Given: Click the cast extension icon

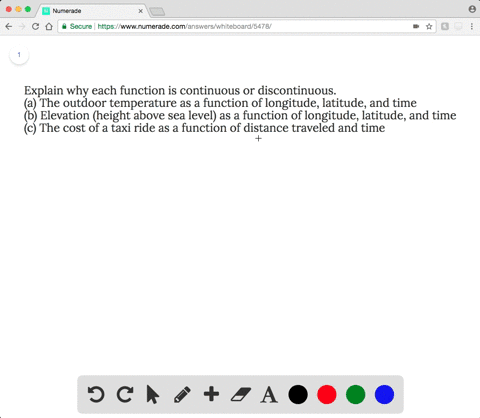Looking at the screenshot, I should (x=458, y=26).
